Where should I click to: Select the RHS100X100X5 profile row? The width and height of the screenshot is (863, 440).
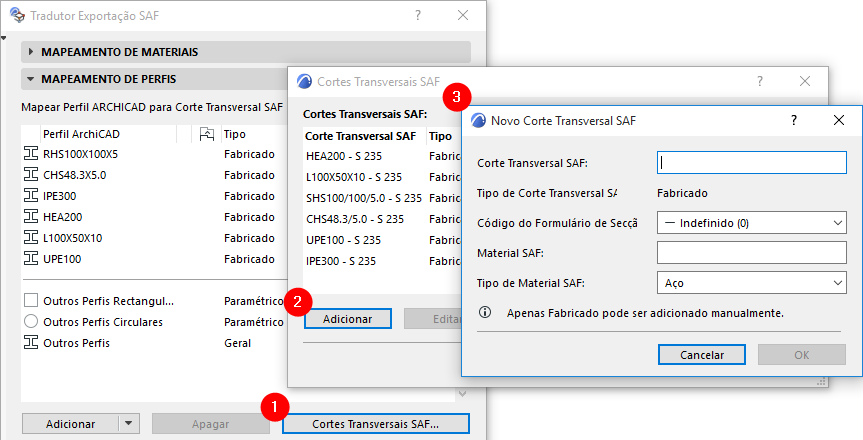point(154,154)
